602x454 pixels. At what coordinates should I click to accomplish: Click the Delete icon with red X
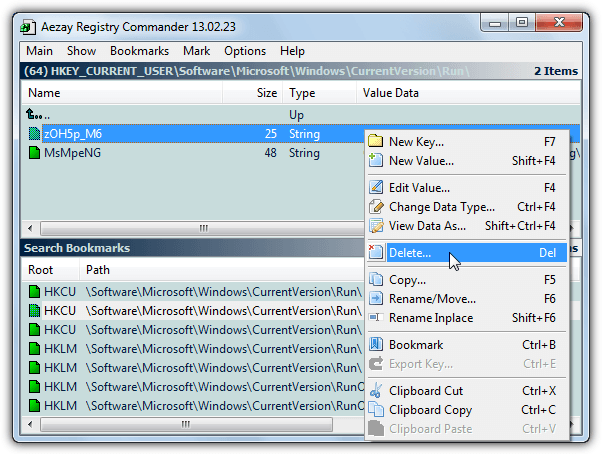(375, 252)
